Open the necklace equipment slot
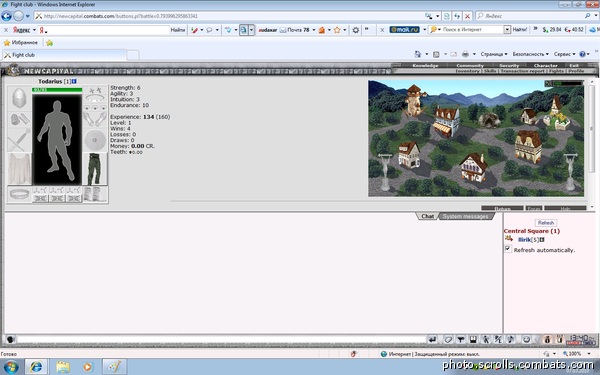This screenshot has height=375, width=600. [x=95, y=99]
